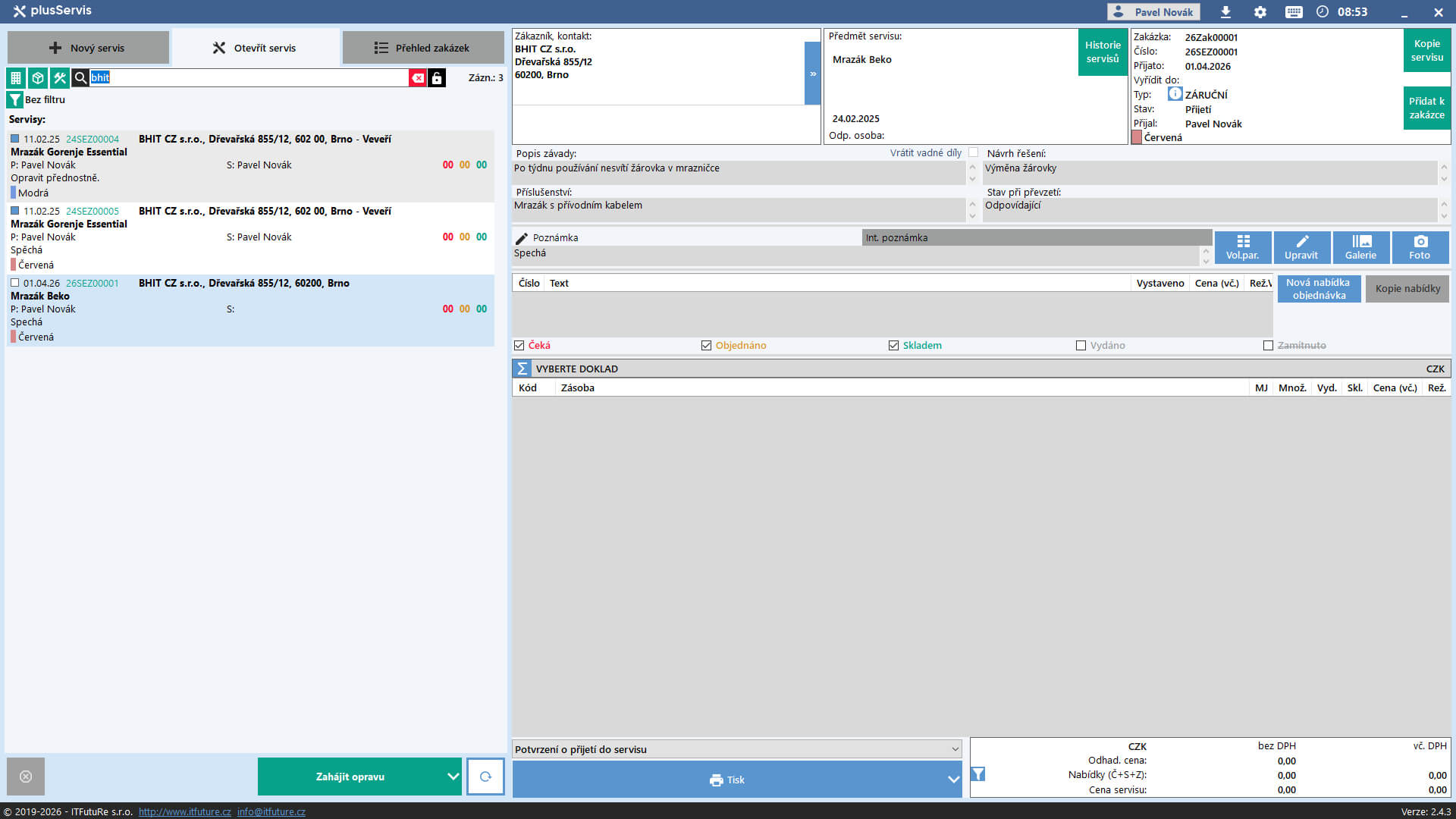Viewport: 1456px width, 819px height.
Task: Expand Tisk print options arrow
Action: click(x=953, y=780)
